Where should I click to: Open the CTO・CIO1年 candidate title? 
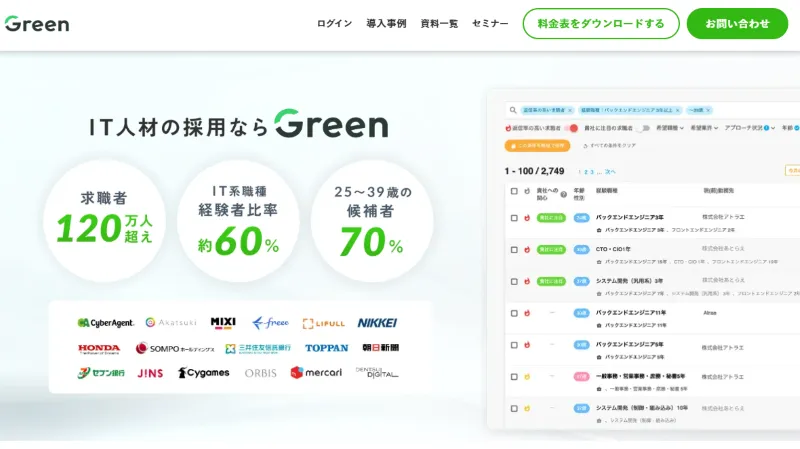613,249
